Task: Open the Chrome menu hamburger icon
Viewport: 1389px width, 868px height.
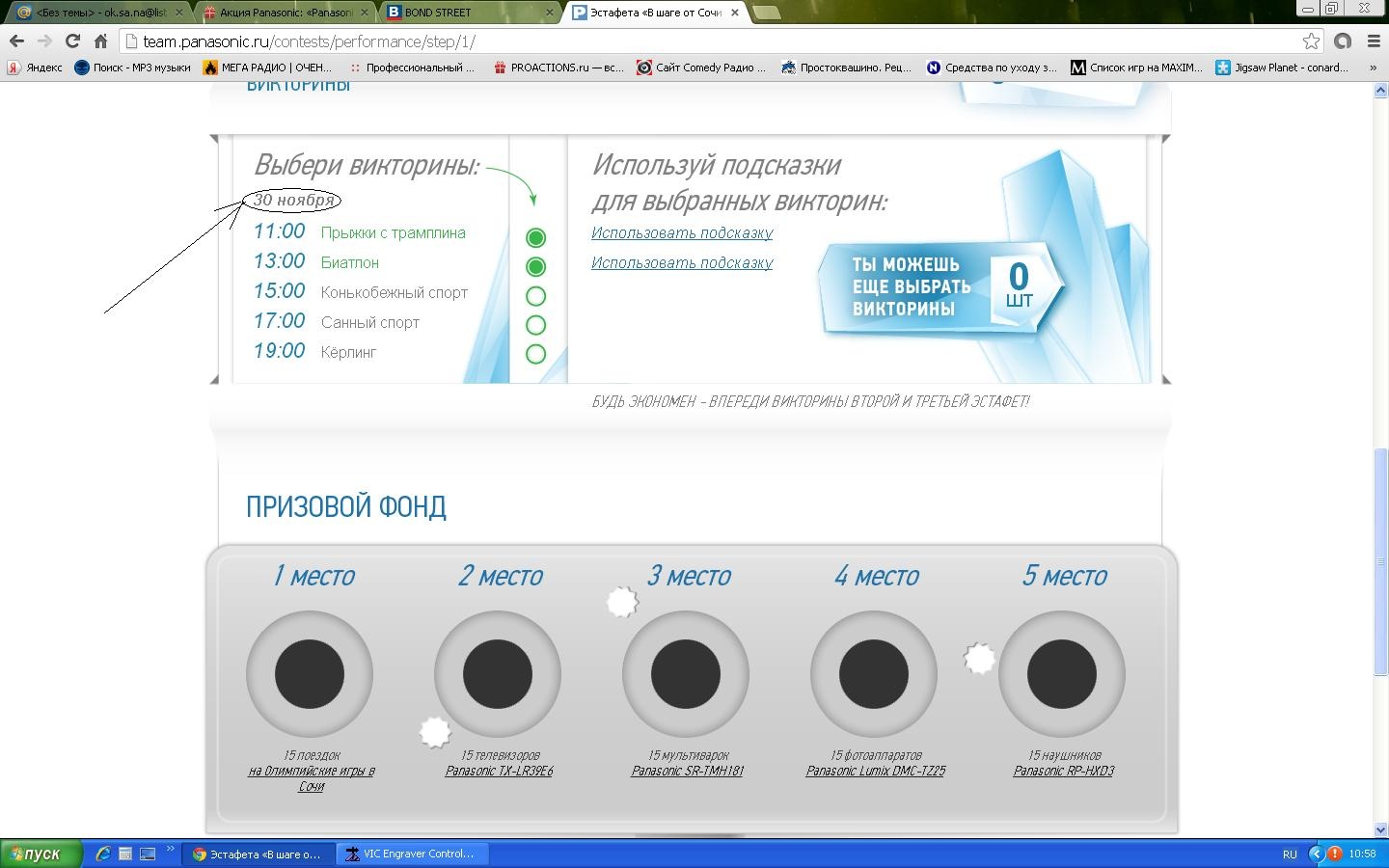Action: [x=1374, y=41]
